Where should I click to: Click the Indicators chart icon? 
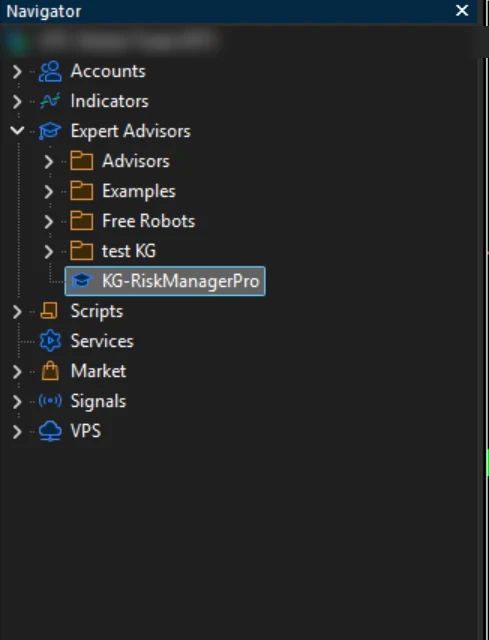click(50, 101)
